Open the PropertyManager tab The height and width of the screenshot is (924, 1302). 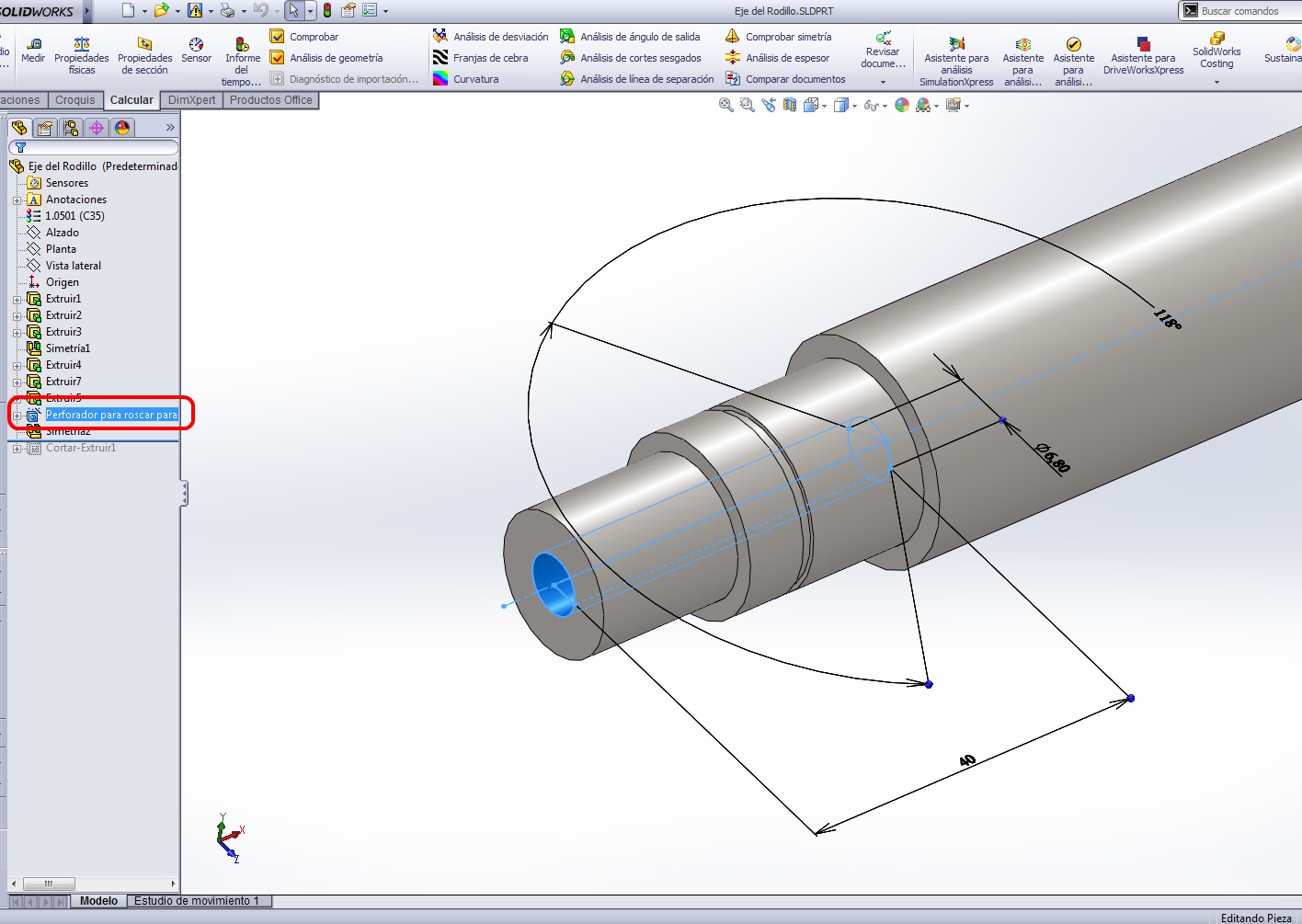(x=45, y=128)
